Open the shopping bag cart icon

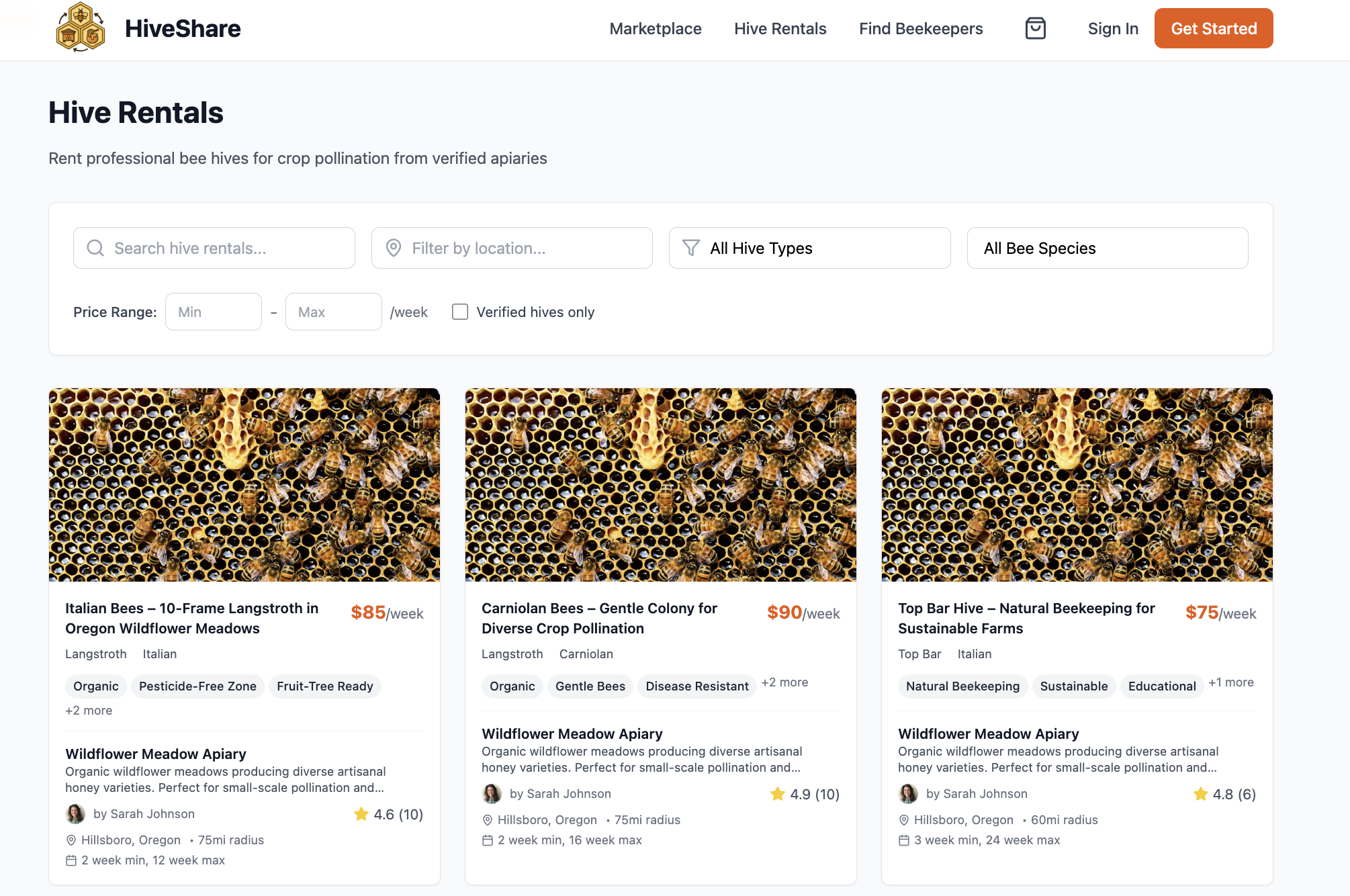point(1035,28)
